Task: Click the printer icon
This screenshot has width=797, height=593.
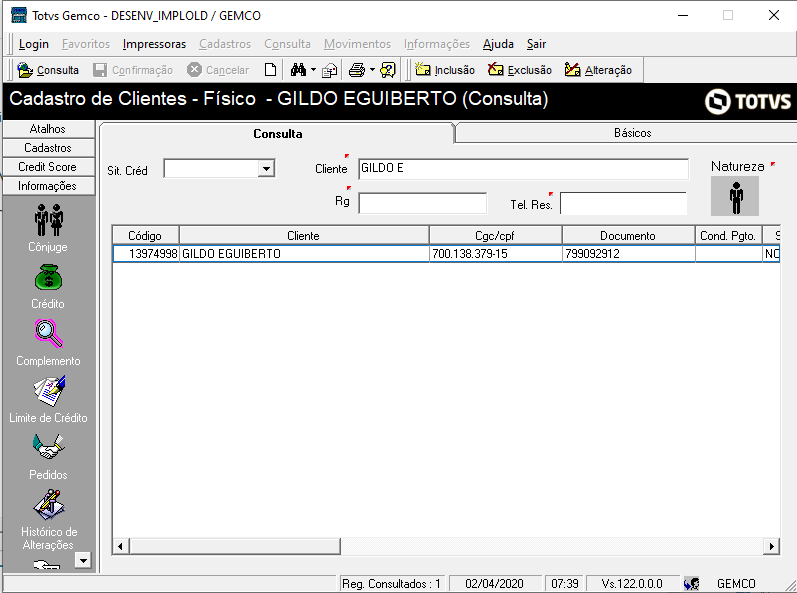Action: tap(357, 70)
